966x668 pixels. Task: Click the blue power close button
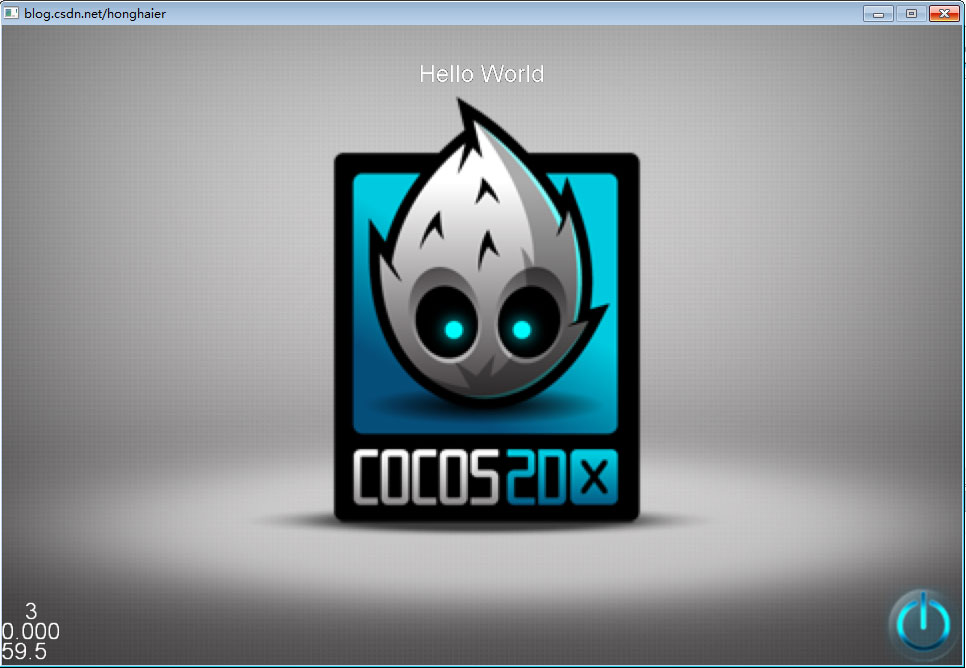coord(922,622)
